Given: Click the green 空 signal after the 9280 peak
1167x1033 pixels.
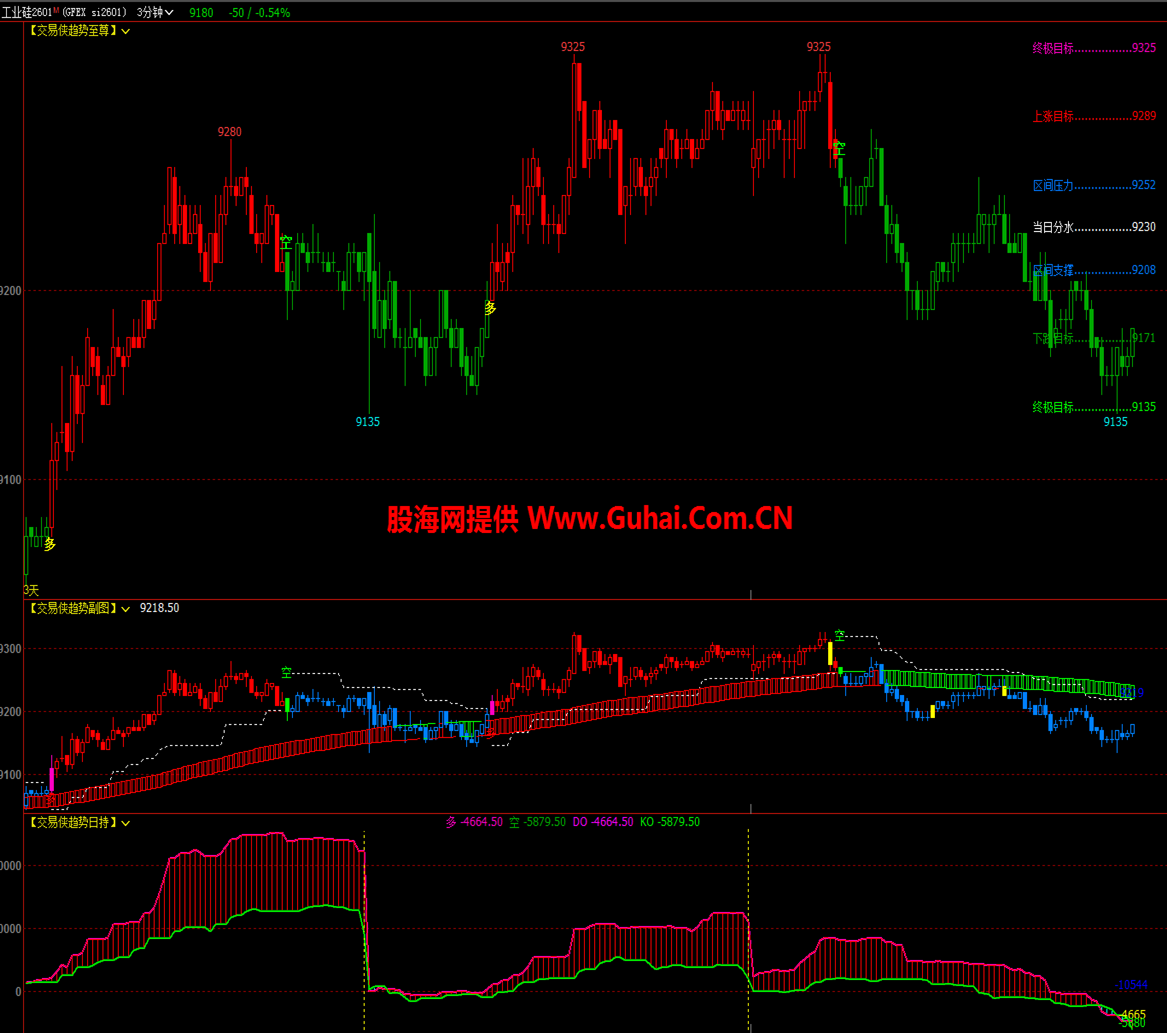Looking at the screenshot, I should point(286,242).
